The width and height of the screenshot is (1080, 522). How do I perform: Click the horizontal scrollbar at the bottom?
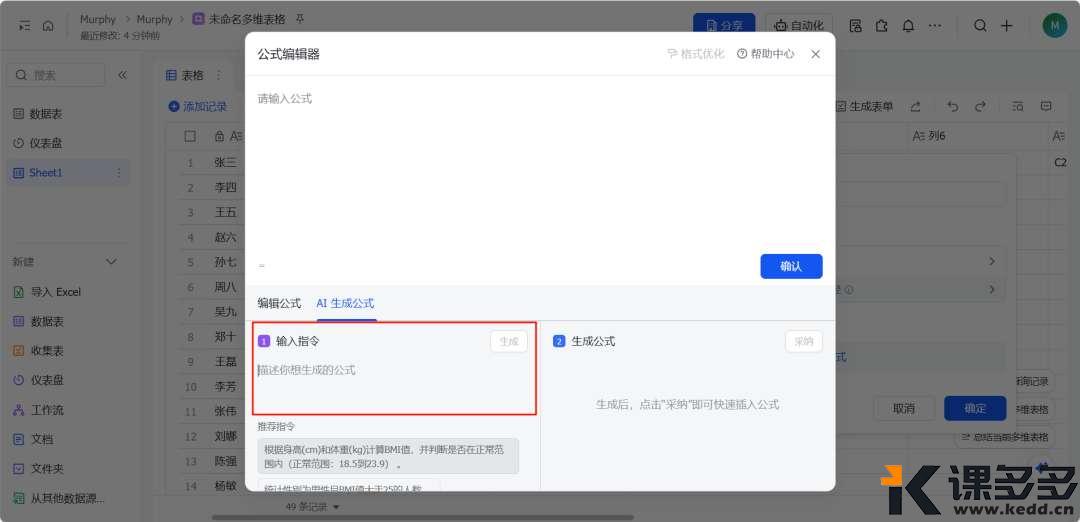click(423, 517)
